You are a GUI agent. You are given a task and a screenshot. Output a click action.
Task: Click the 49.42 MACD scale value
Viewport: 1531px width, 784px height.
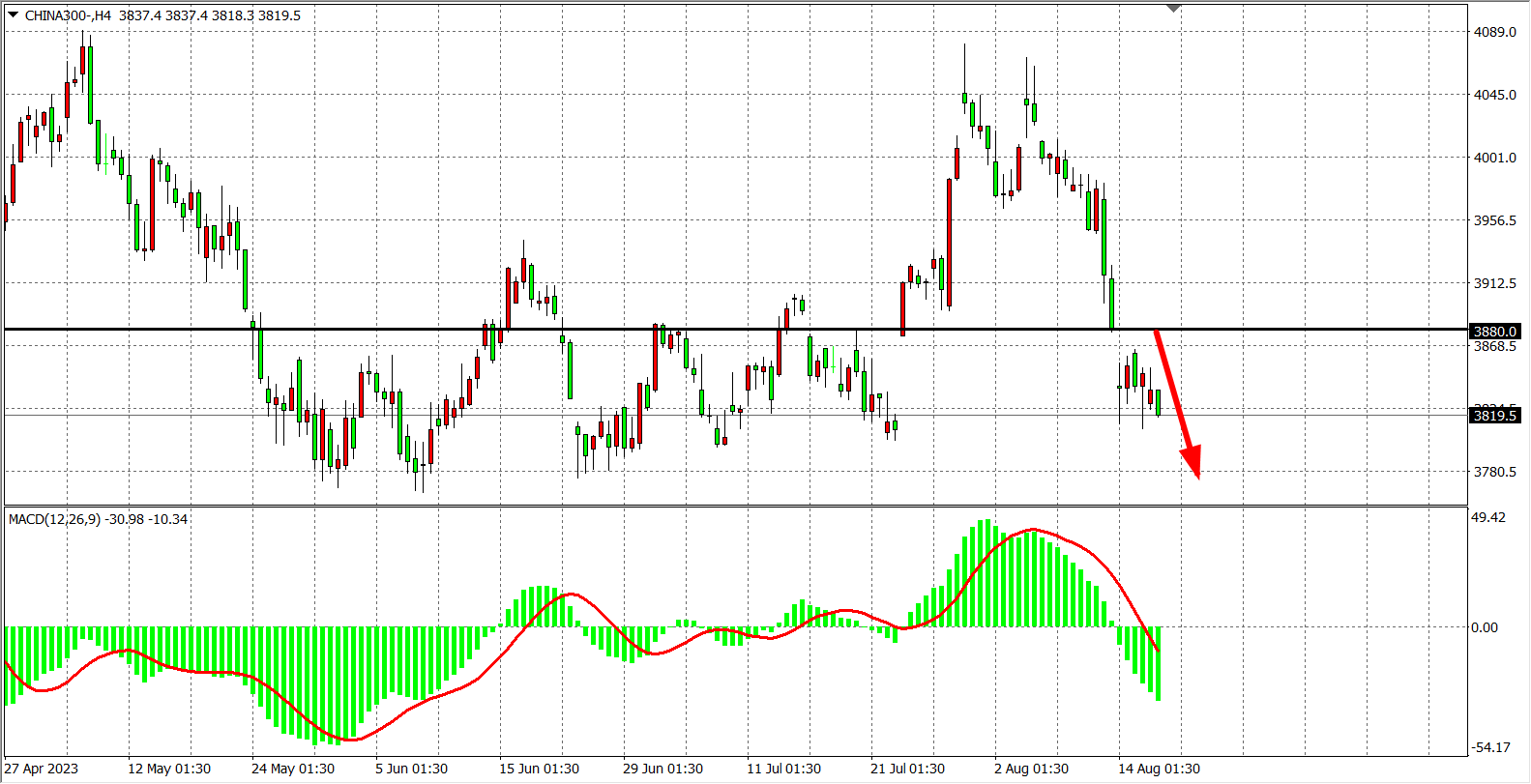[x=1488, y=517]
